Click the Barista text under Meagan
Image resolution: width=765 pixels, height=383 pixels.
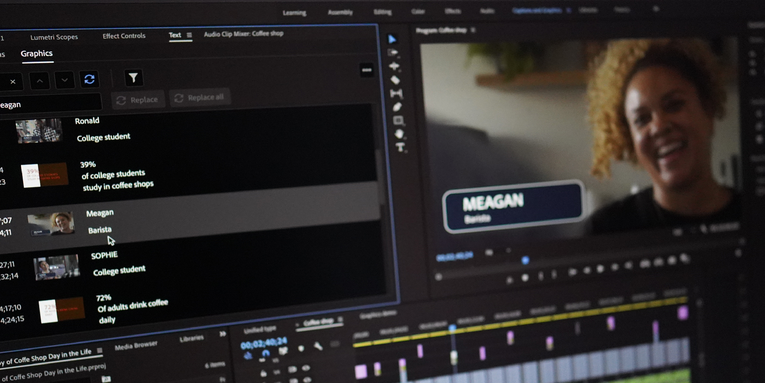pyautogui.click(x=100, y=229)
